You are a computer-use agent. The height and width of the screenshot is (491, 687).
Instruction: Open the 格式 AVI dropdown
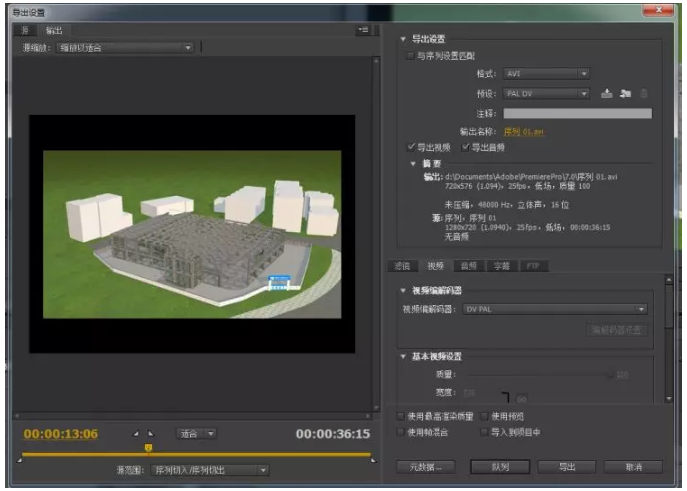[x=544, y=74]
